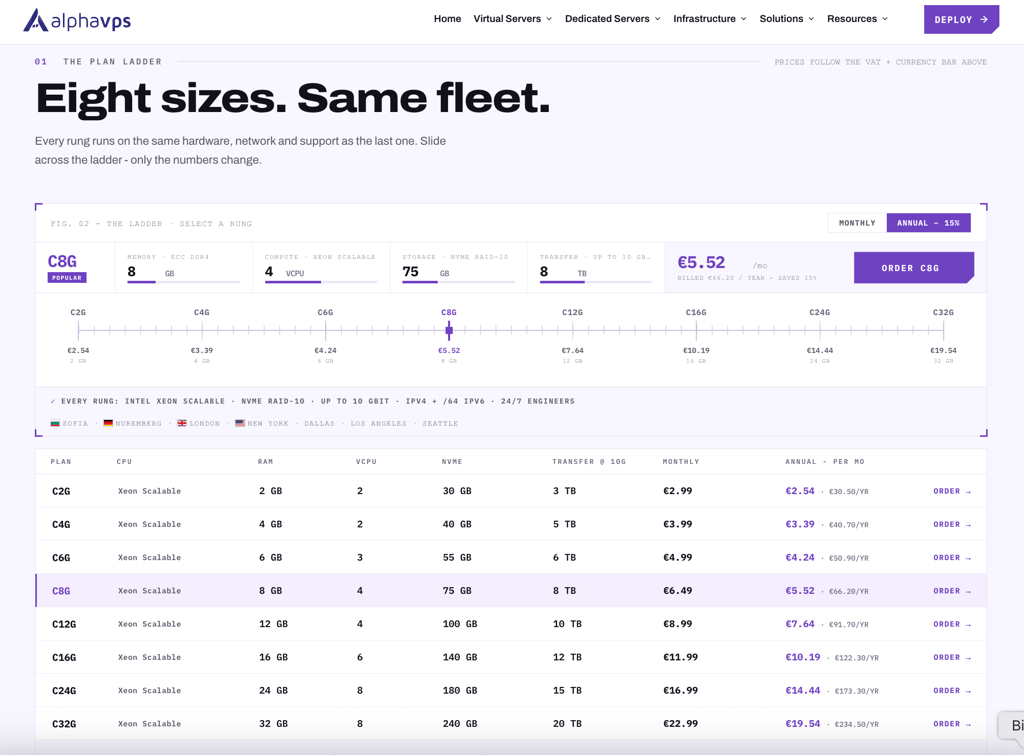The image size is (1024, 755).
Task: Order the C12G plan in table
Action: click(952, 624)
